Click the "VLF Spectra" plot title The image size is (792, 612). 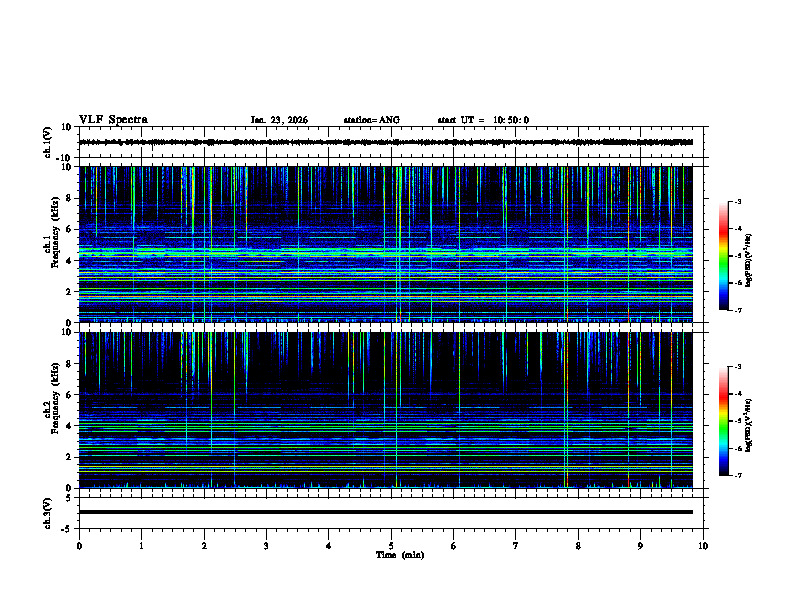click(113, 120)
